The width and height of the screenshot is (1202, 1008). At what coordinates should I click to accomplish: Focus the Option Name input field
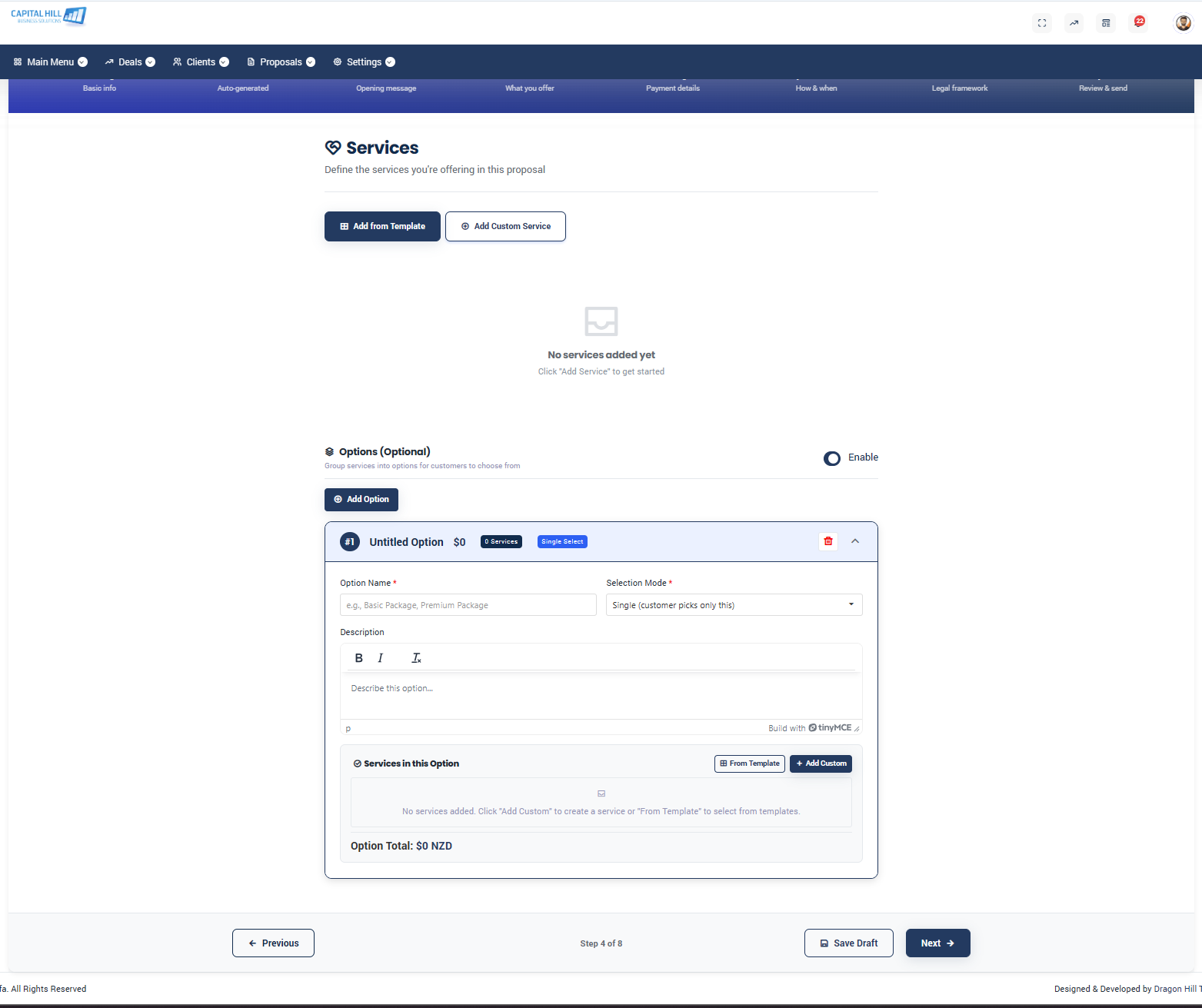pyautogui.click(x=468, y=605)
